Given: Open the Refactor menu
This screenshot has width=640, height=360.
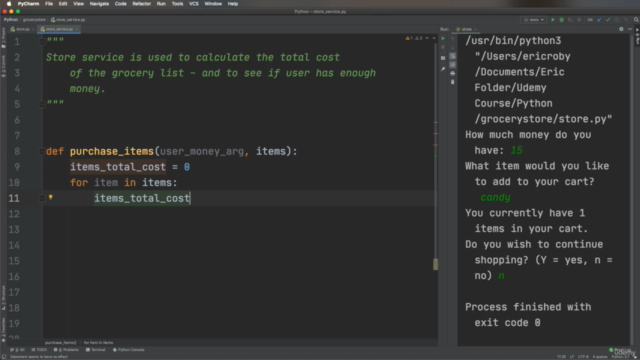Looking at the screenshot, I should (142, 4).
